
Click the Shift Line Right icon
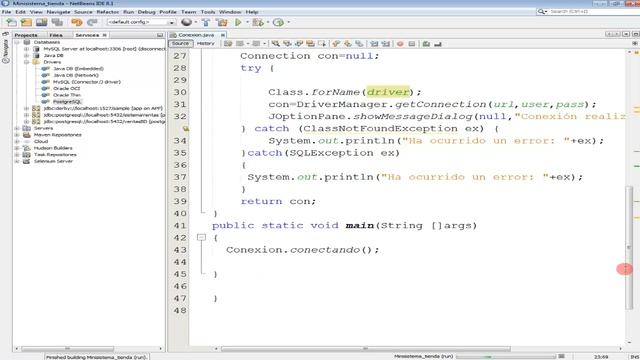(x=385, y=44)
